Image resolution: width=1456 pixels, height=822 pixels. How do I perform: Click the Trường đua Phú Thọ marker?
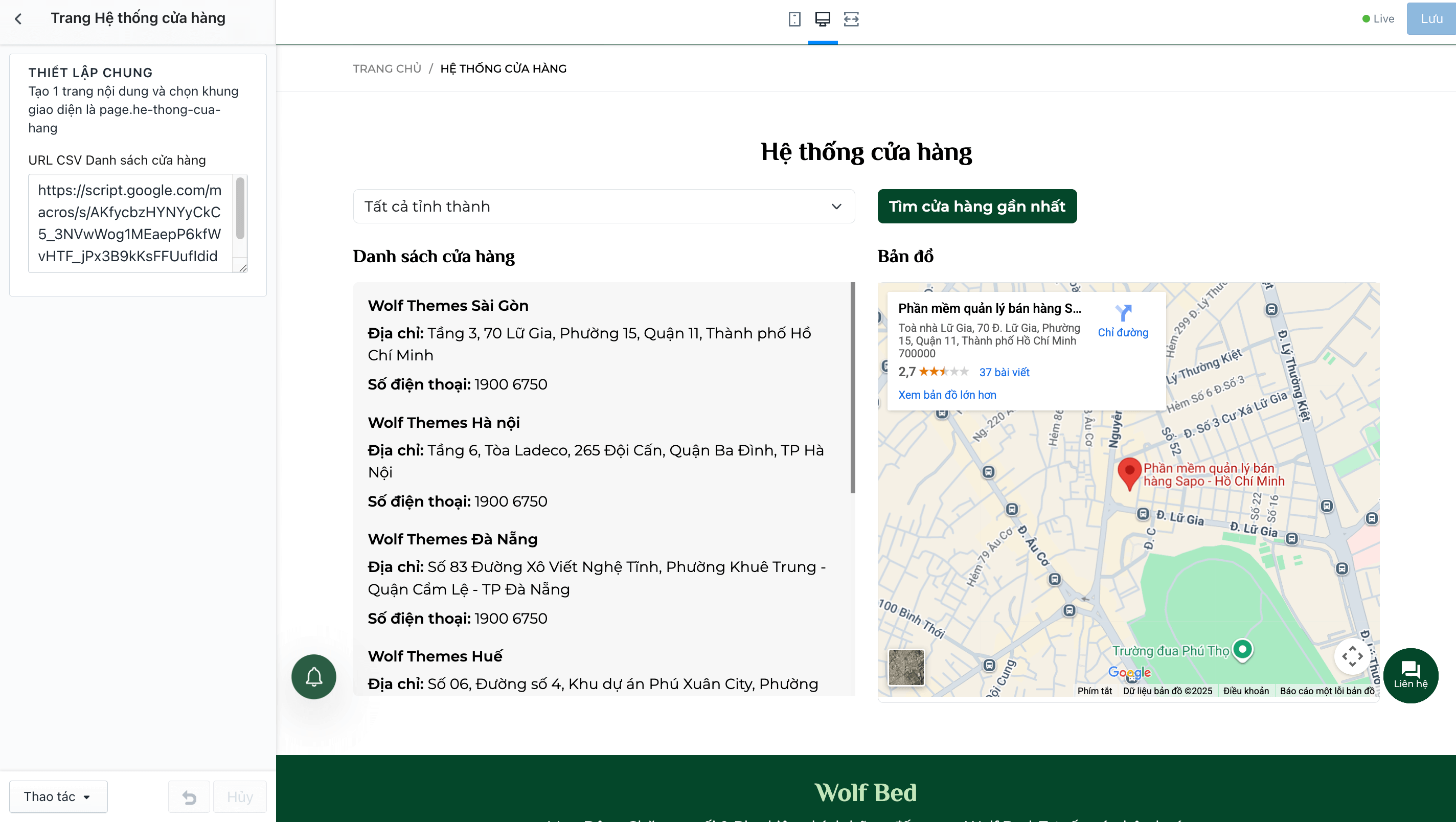pos(1242,649)
